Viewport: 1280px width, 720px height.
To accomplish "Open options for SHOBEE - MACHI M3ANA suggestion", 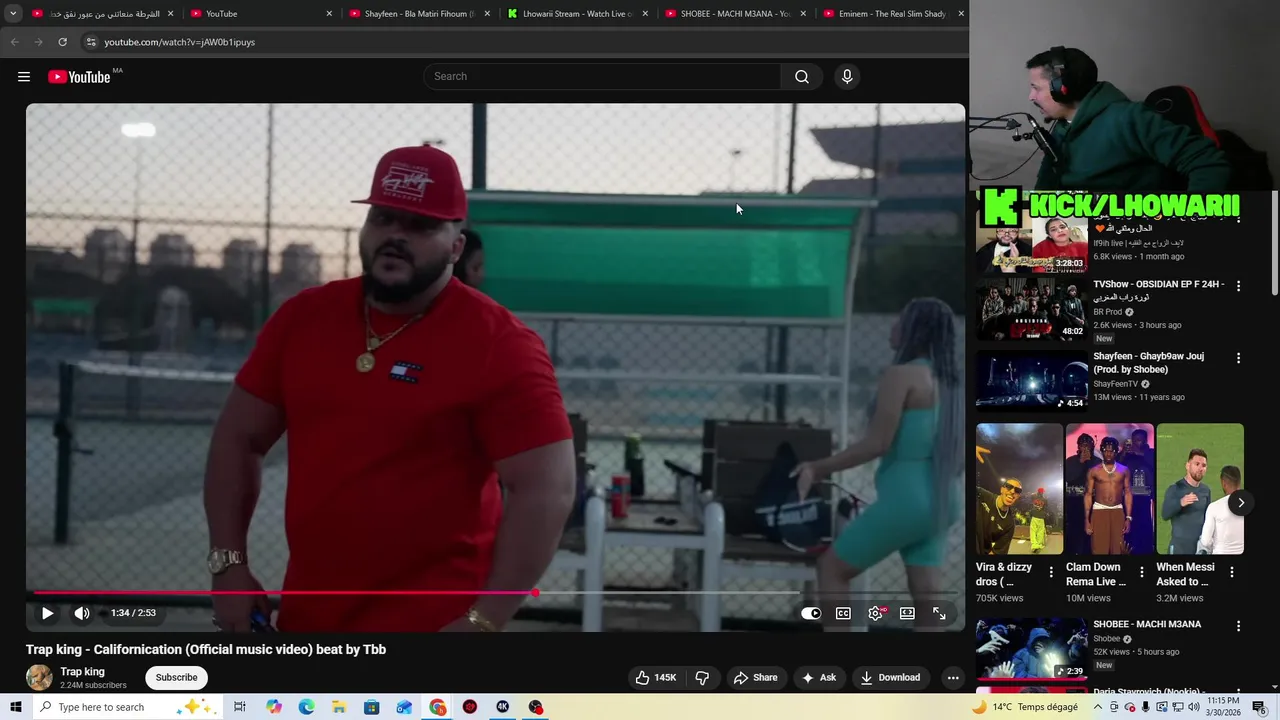I will pos(1238,626).
